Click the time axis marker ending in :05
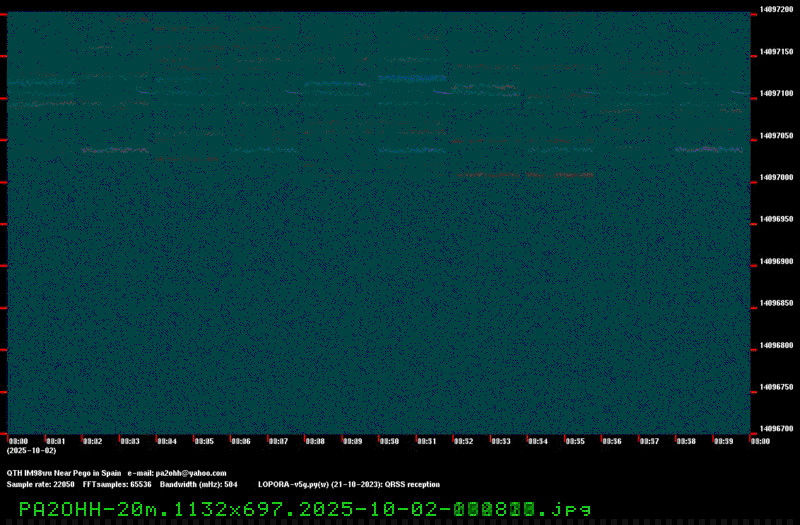800x525 pixels. pyautogui.click(x=204, y=441)
